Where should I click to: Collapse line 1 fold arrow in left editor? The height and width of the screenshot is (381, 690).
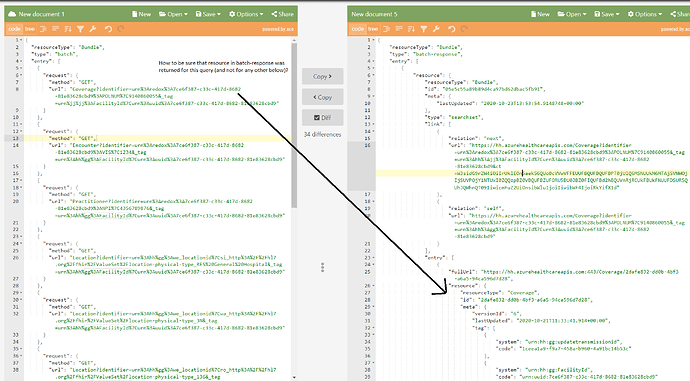(22, 40)
